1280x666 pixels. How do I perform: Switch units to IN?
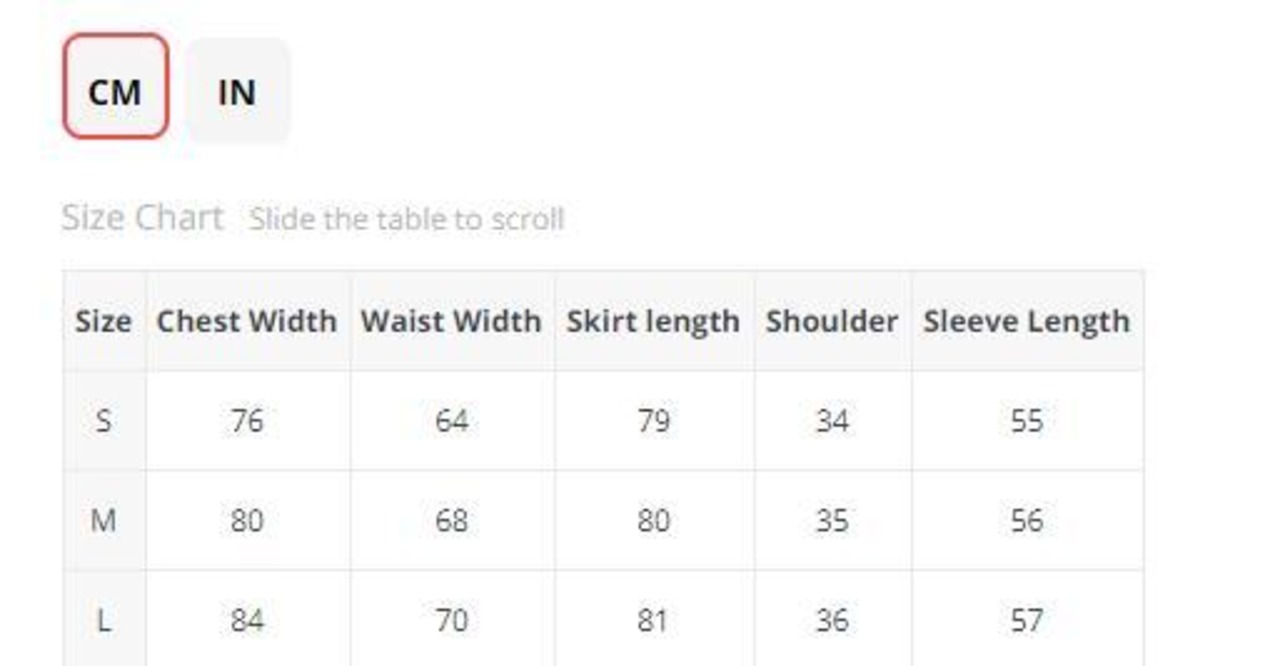tap(237, 91)
